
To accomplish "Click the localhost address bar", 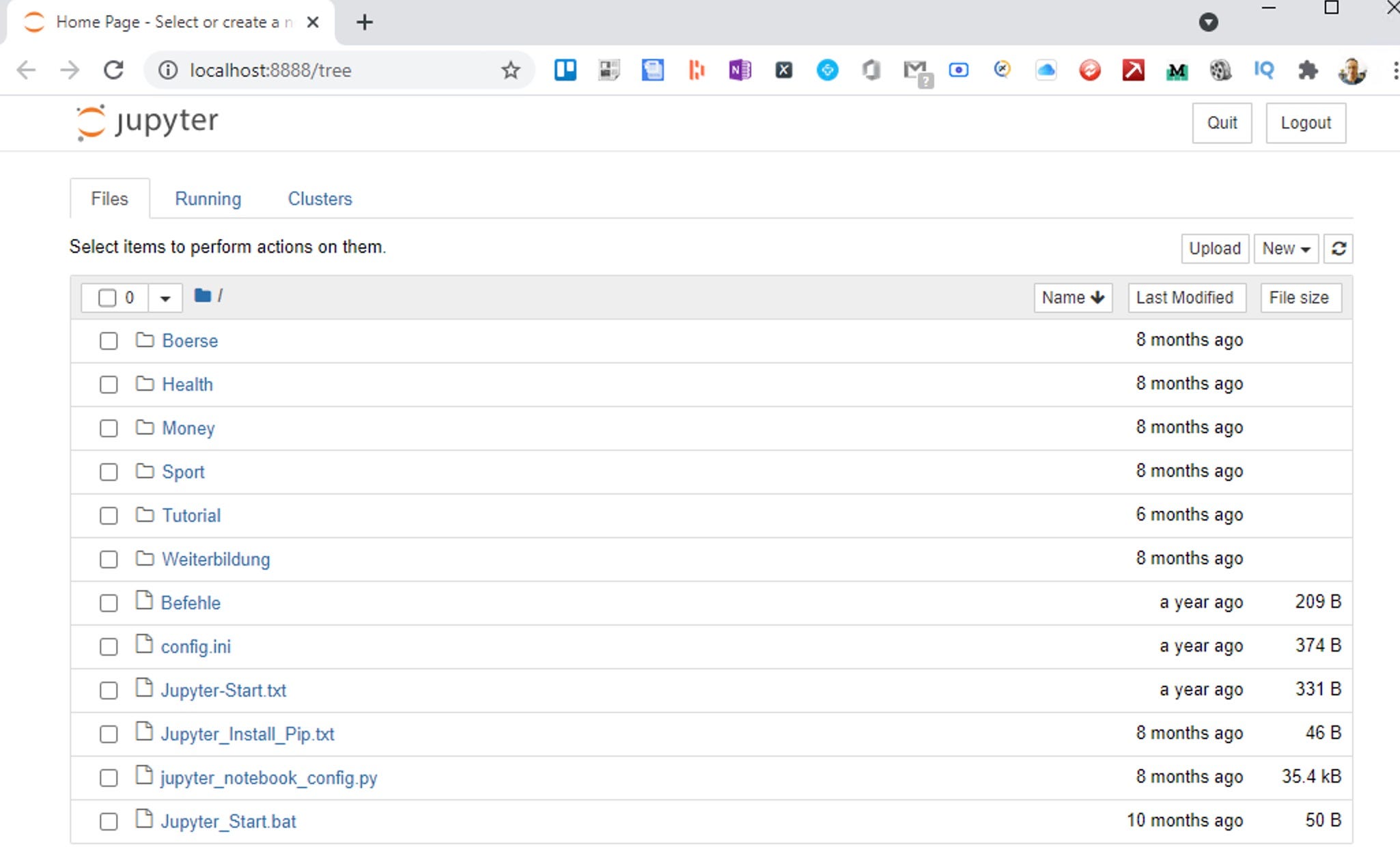I will [328, 70].
